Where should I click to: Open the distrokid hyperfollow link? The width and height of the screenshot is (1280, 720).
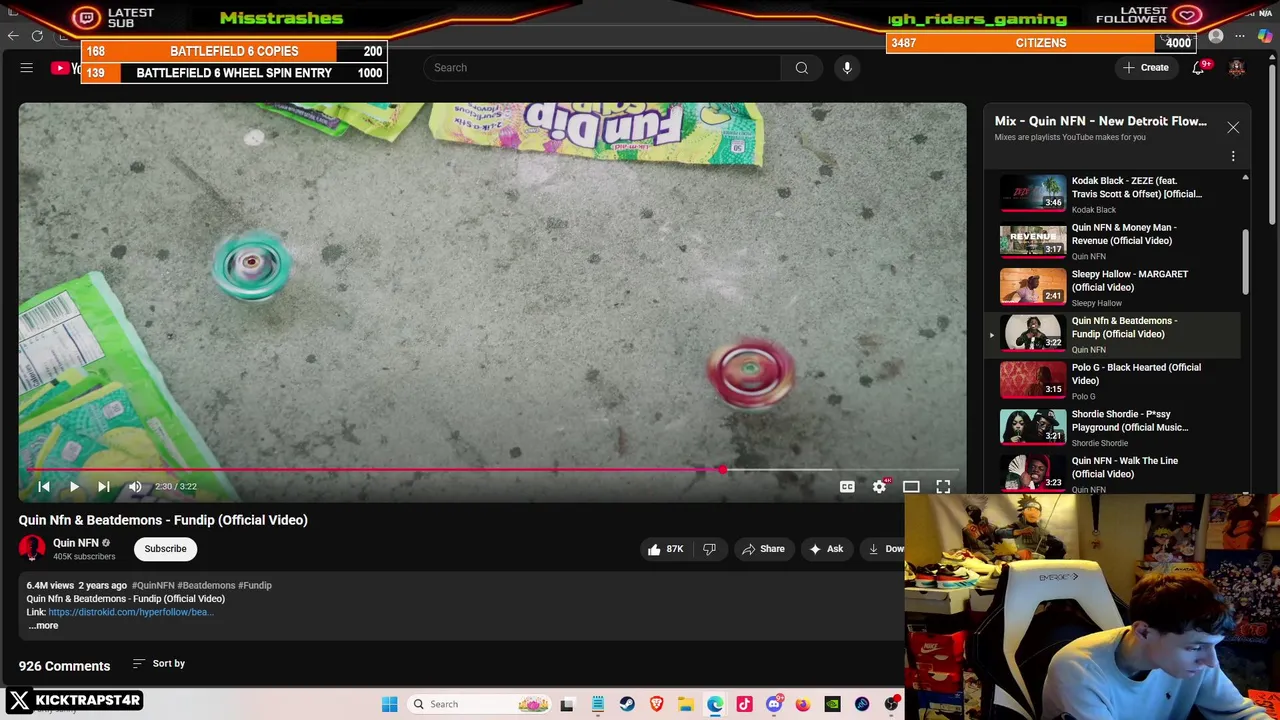[131, 612]
